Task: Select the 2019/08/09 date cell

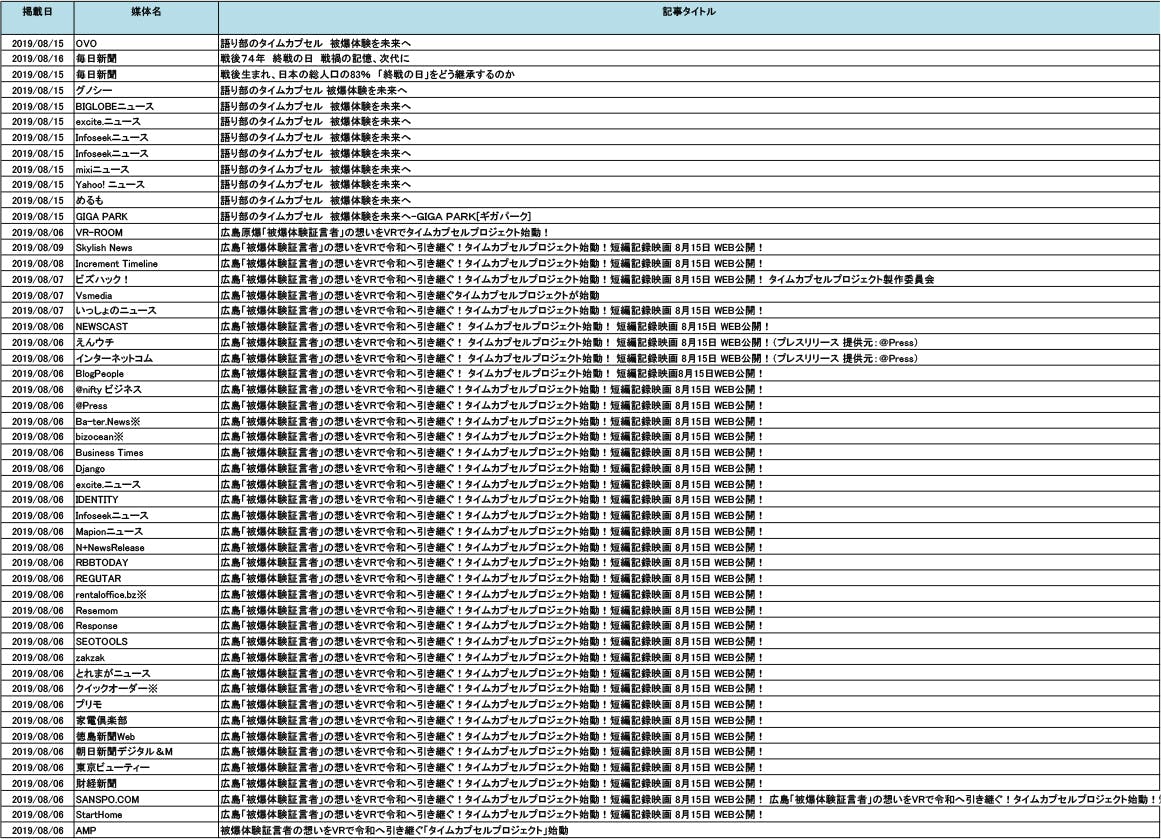Action: tap(37, 248)
